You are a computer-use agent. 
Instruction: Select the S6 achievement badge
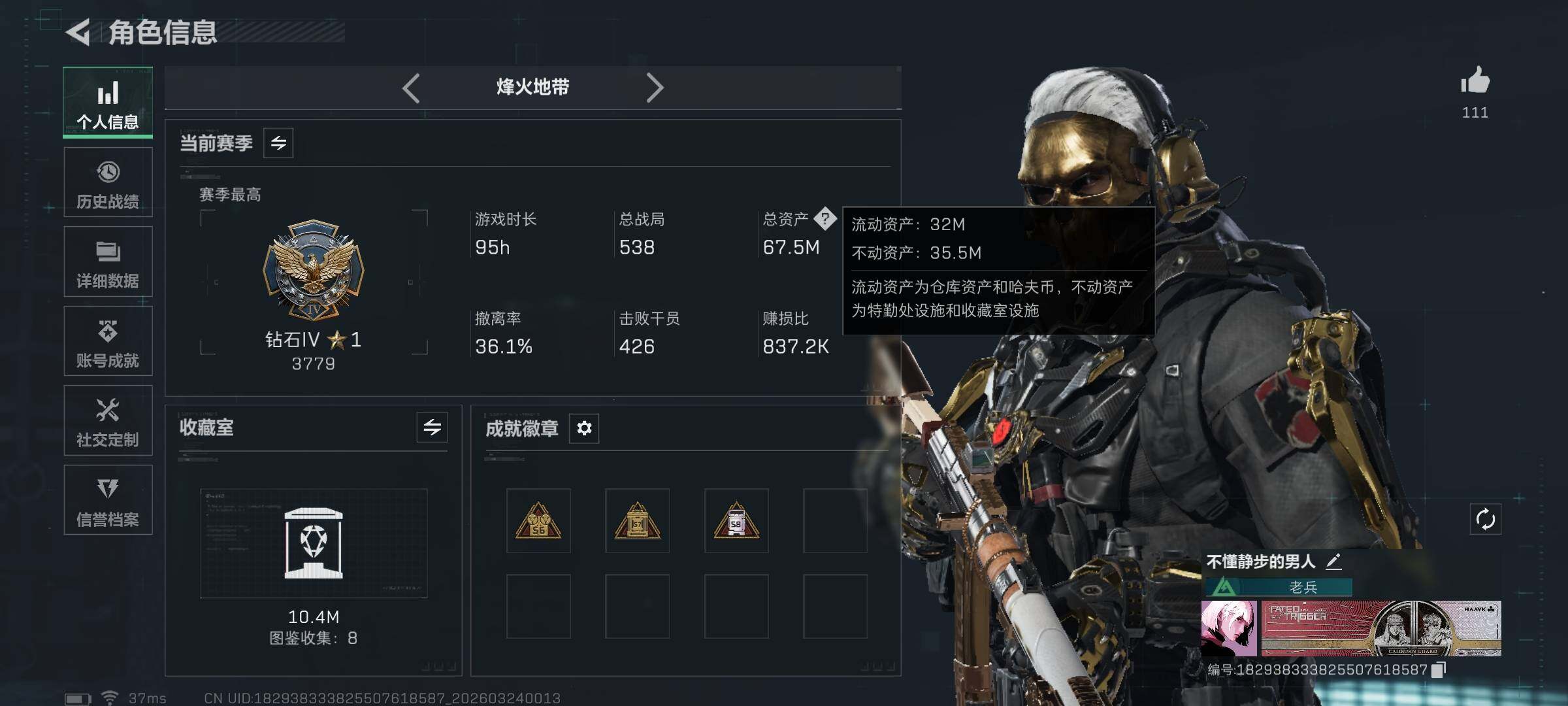(x=538, y=520)
